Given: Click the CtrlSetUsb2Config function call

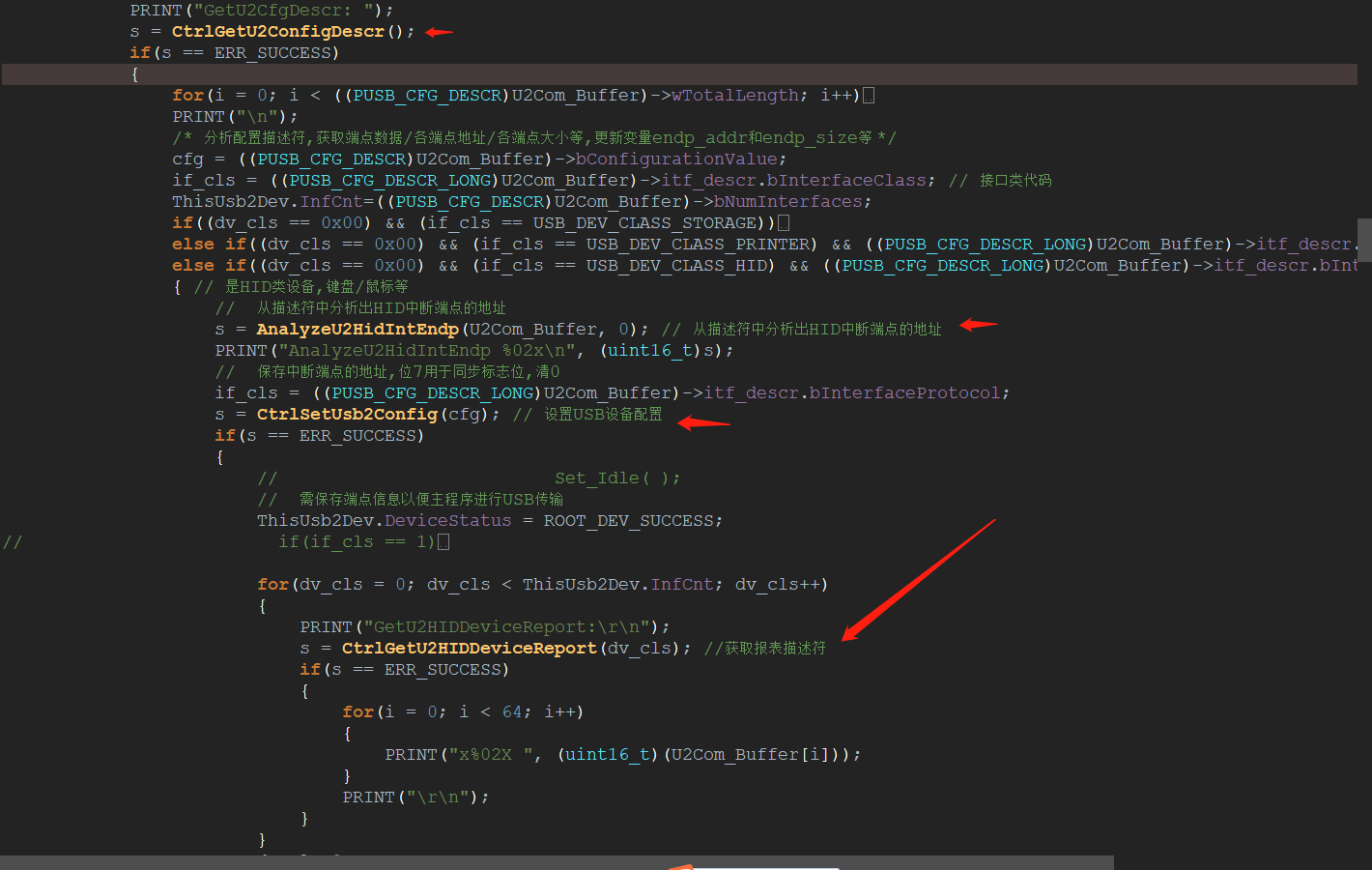Looking at the screenshot, I should point(348,414).
